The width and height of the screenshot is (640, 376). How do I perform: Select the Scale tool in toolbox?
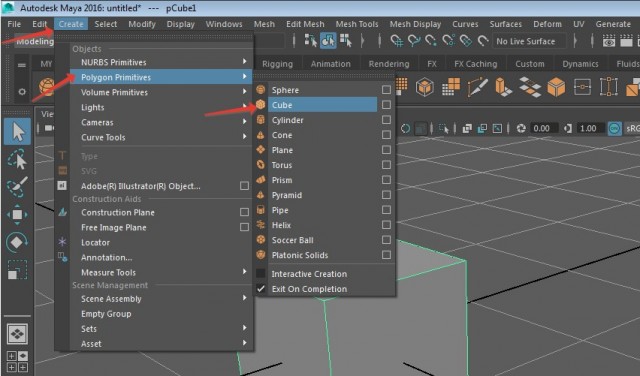tap(17, 270)
